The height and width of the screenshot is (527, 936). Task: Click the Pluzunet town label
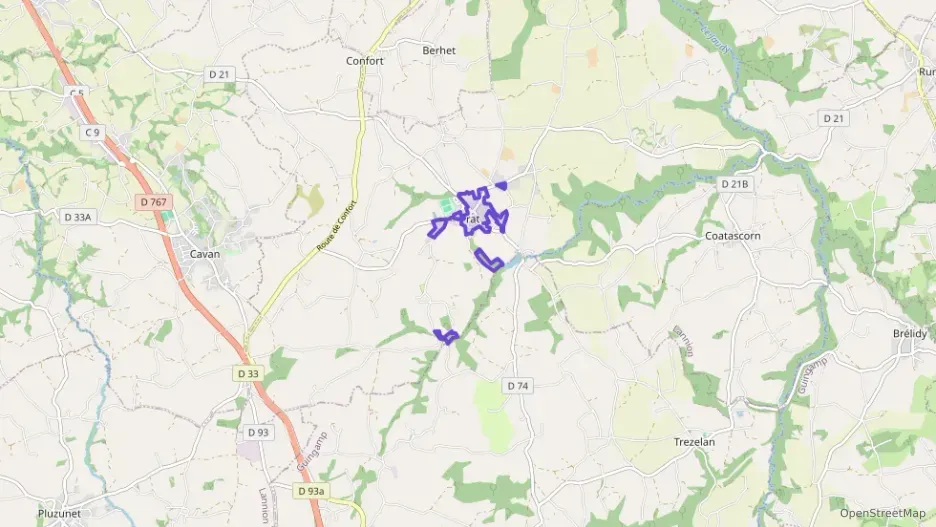(x=59, y=513)
